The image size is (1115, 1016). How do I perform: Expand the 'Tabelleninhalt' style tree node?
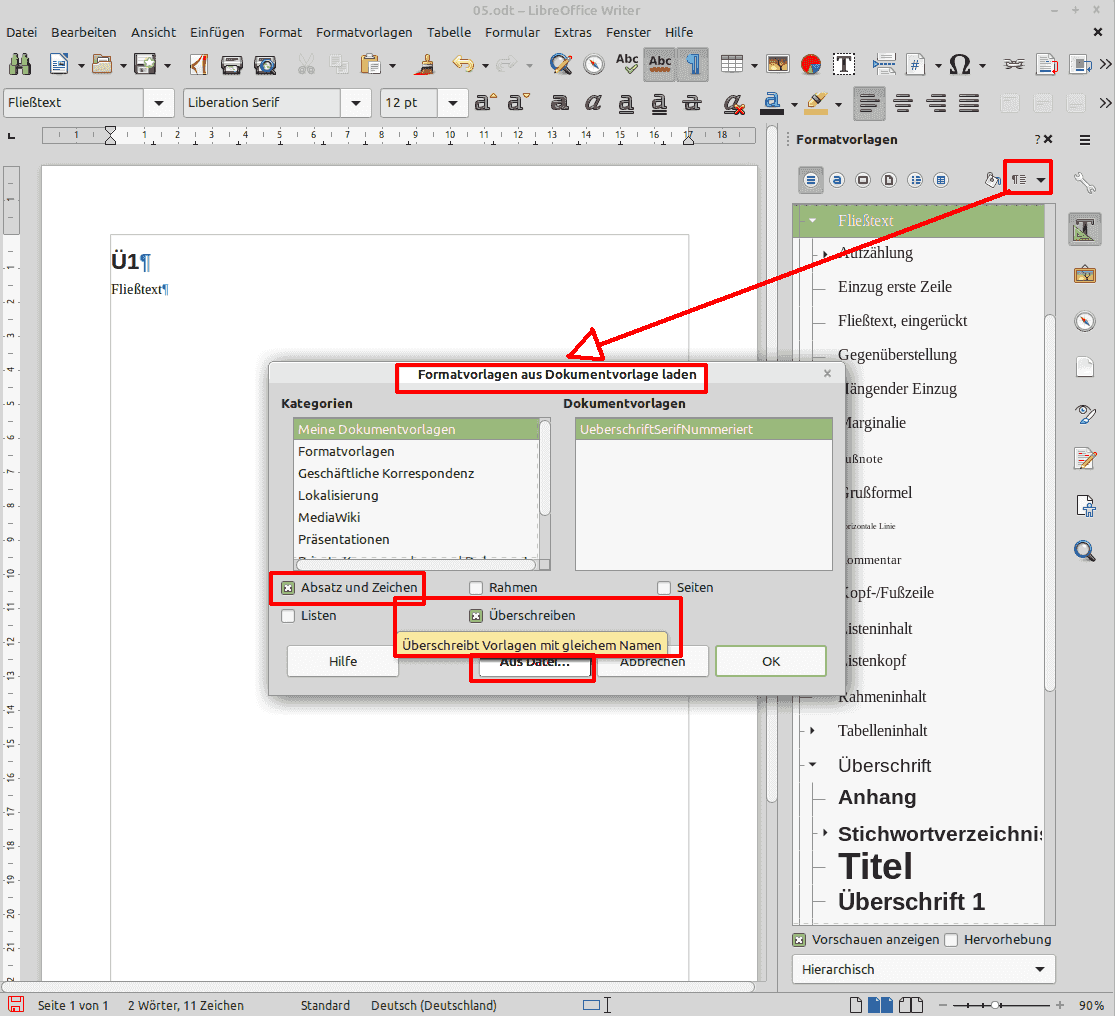812,731
